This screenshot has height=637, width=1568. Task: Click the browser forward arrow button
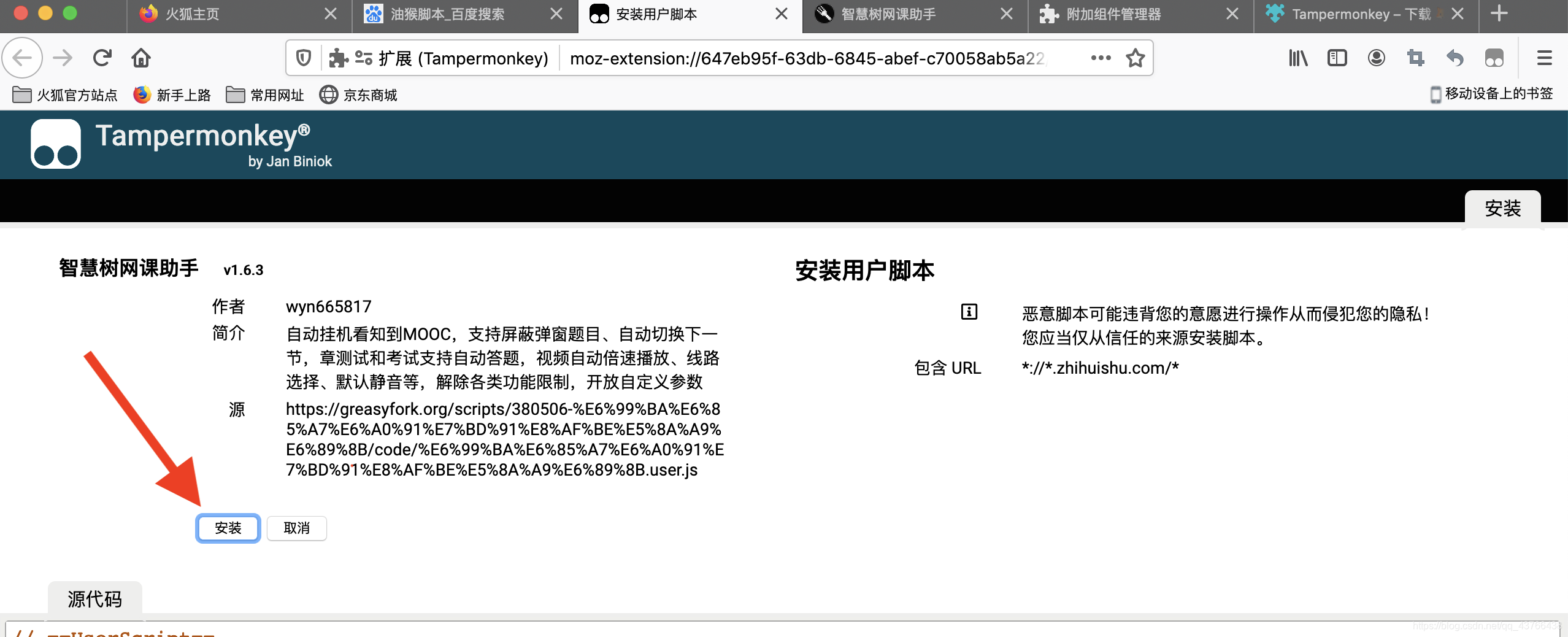[63, 58]
